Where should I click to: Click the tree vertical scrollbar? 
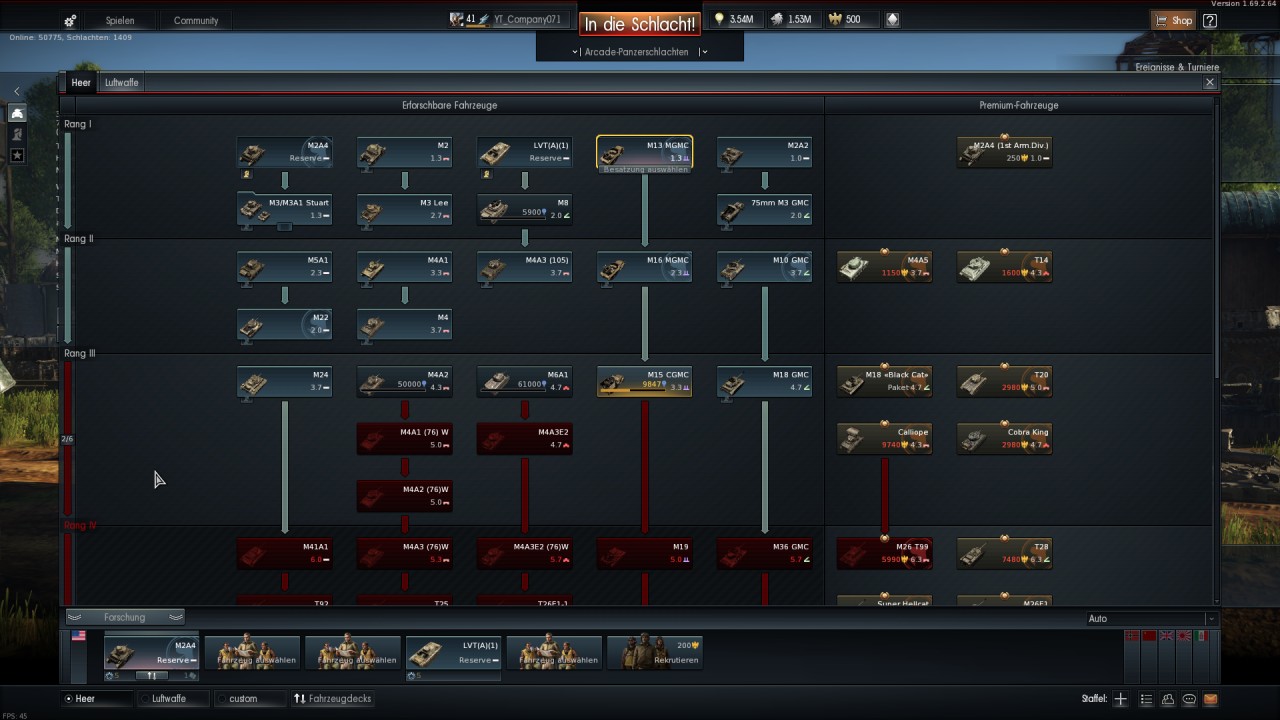(1217, 240)
